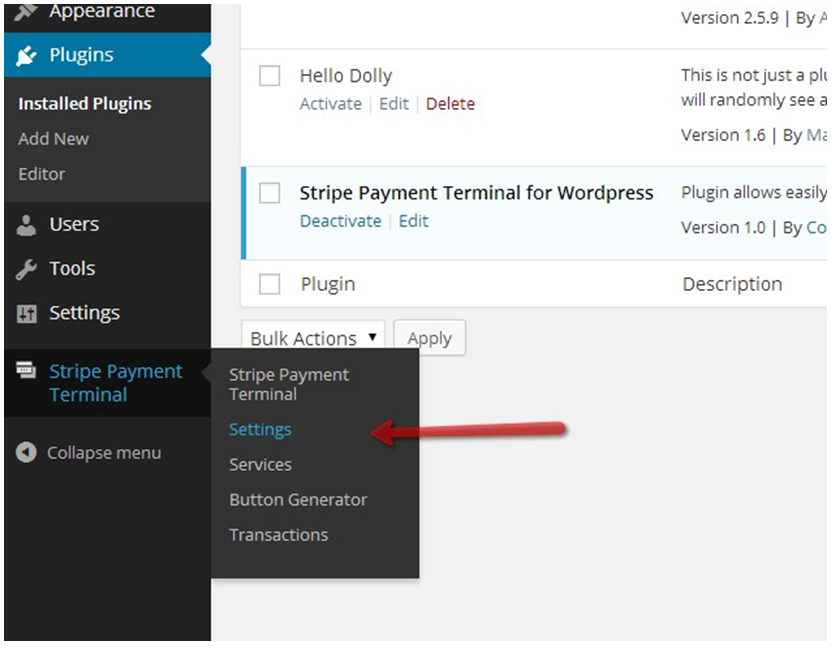Image resolution: width=837 pixels, height=649 pixels.
Task: Select Add New under Plugins
Action: [53, 139]
